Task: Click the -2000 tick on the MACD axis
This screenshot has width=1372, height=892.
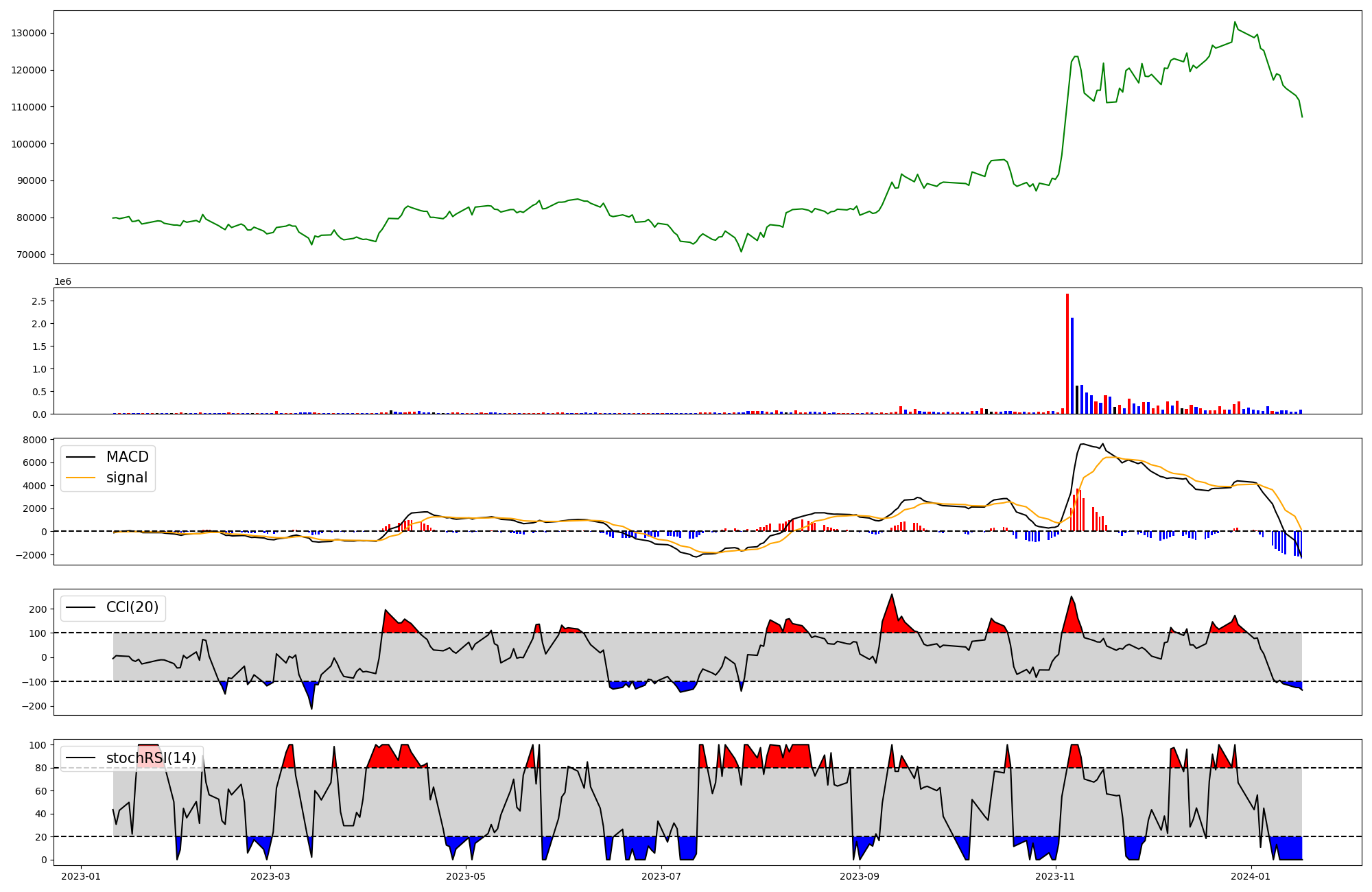Action: coord(32,555)
